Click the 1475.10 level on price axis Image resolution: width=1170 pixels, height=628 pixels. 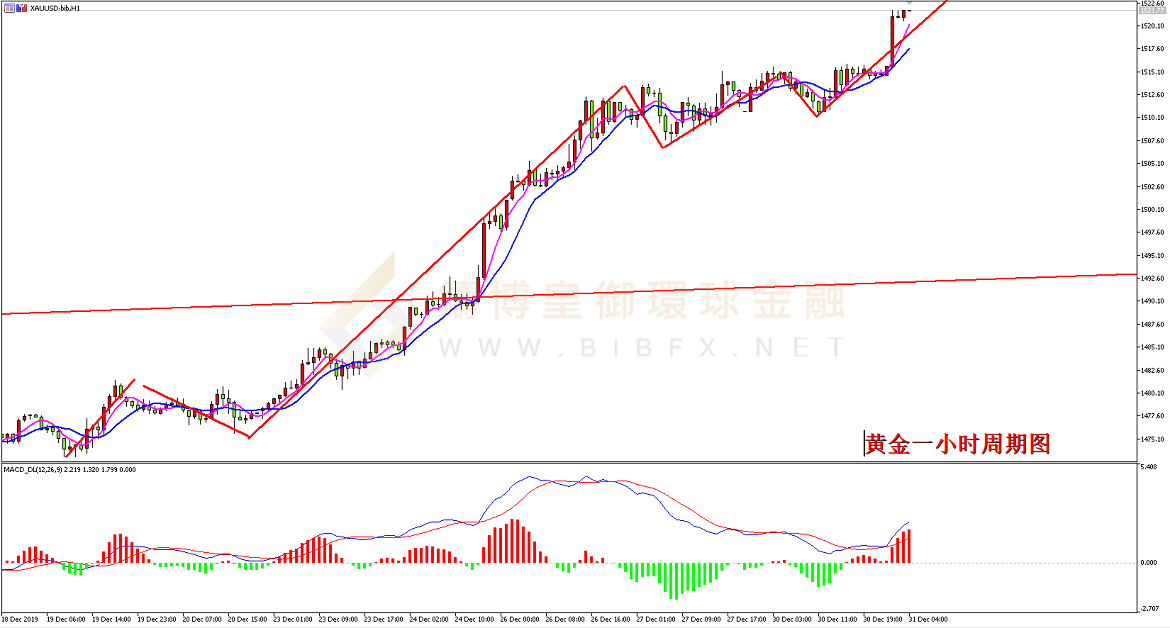pyautogui.click(x=1152, y=439)
